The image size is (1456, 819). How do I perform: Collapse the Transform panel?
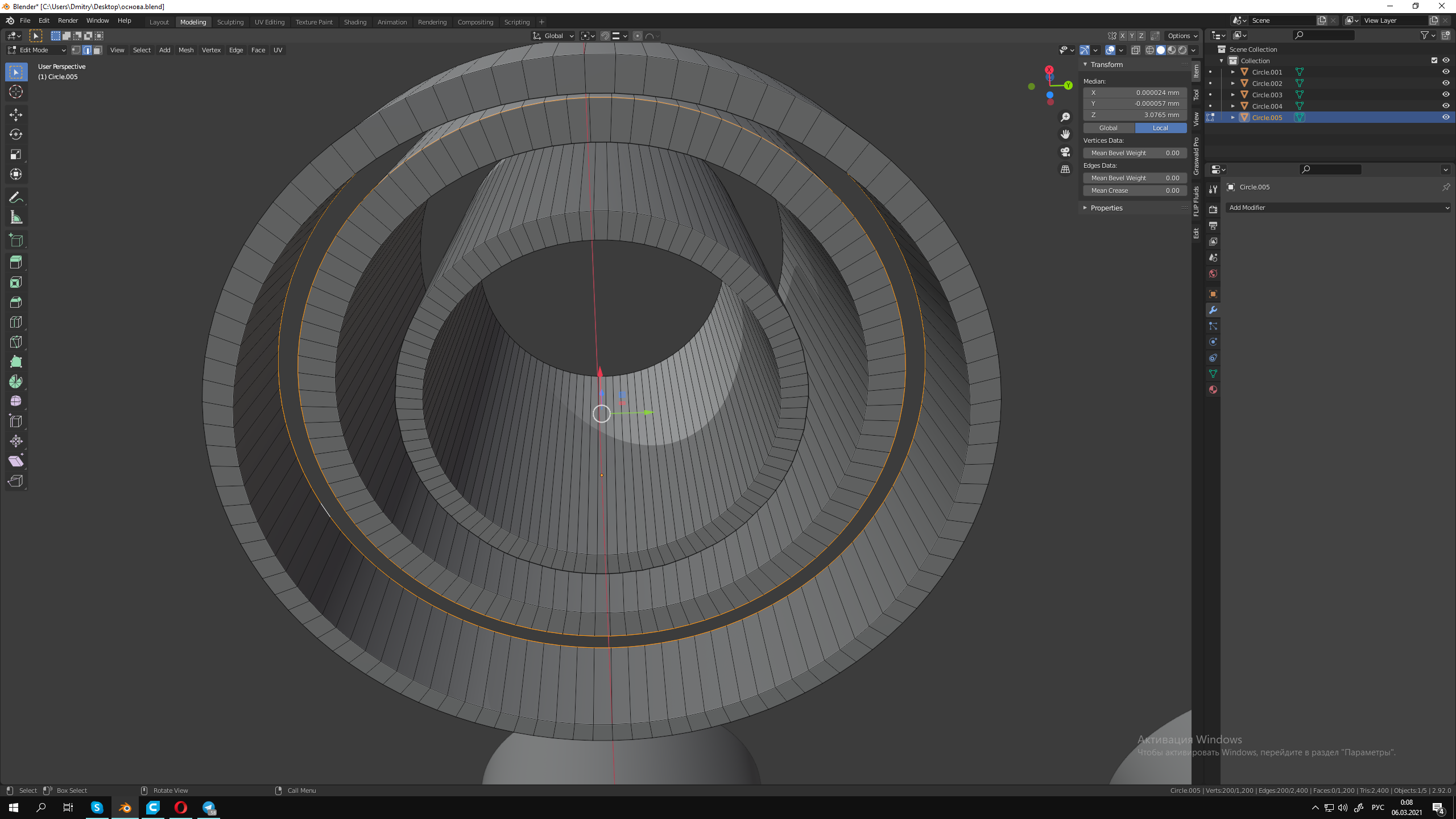[1085, 65]
